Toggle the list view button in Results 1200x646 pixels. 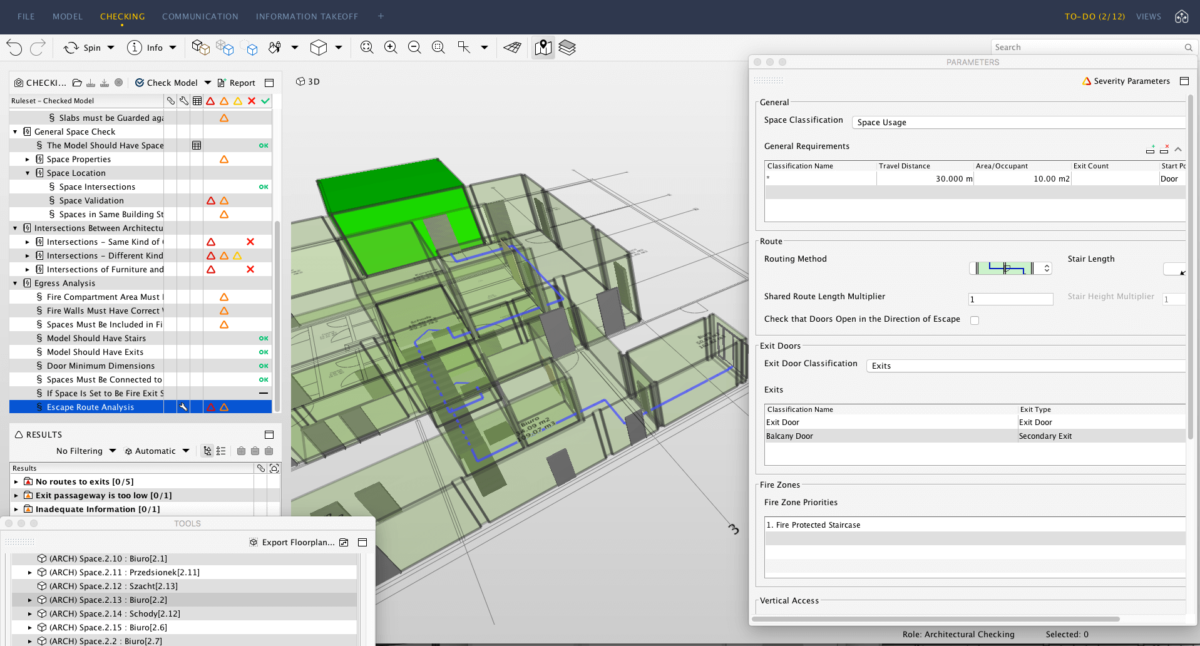(221, 451)
